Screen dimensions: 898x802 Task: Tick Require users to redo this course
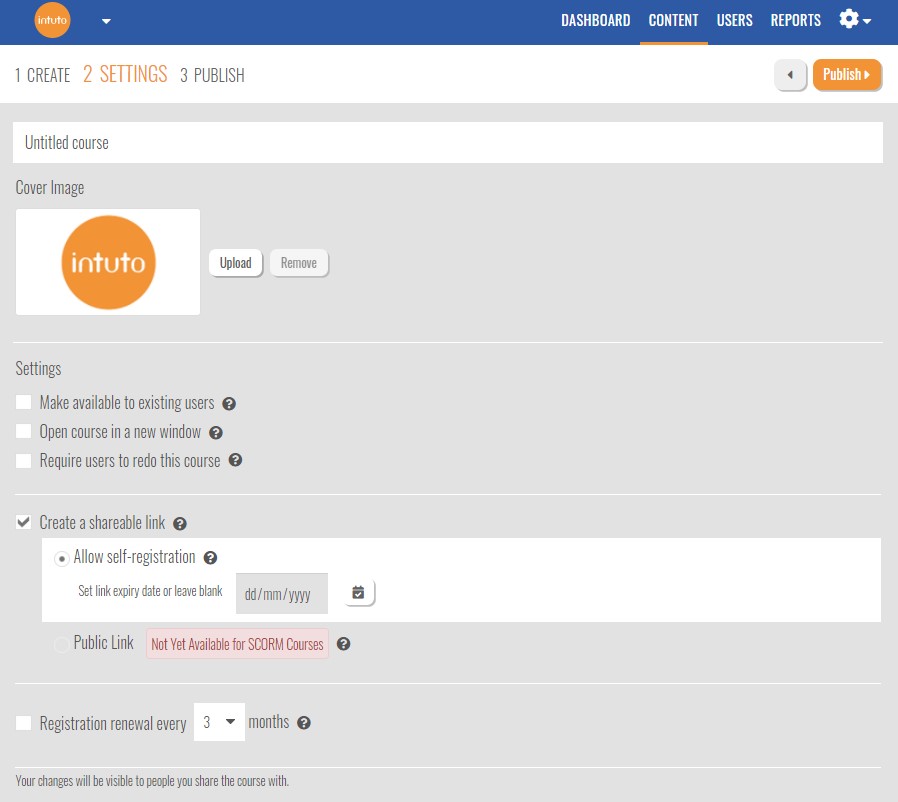click(x=24, y=461)
